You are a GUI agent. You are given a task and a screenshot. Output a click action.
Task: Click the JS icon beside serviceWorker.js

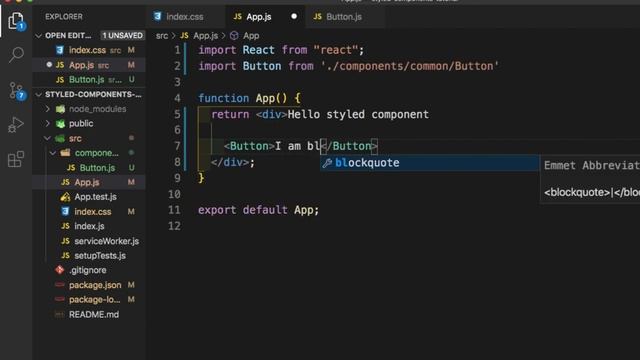click(x=65, y=241)
